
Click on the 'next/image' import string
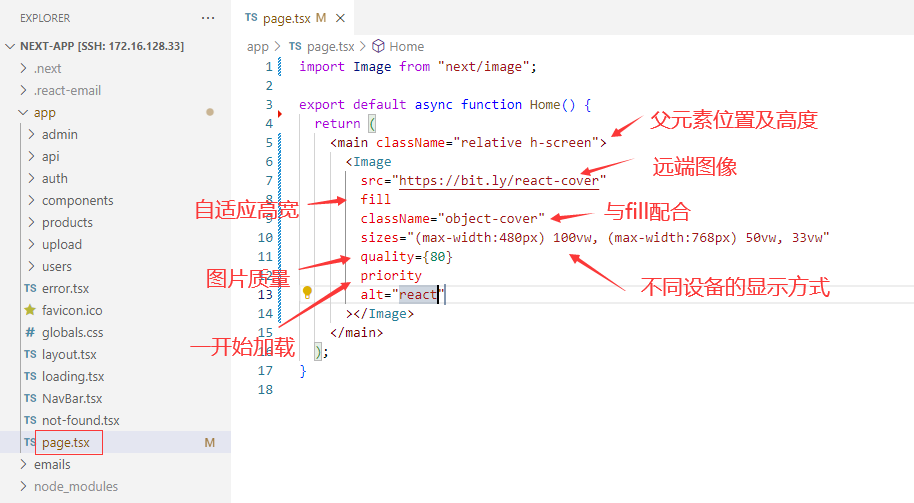[483, 66]
